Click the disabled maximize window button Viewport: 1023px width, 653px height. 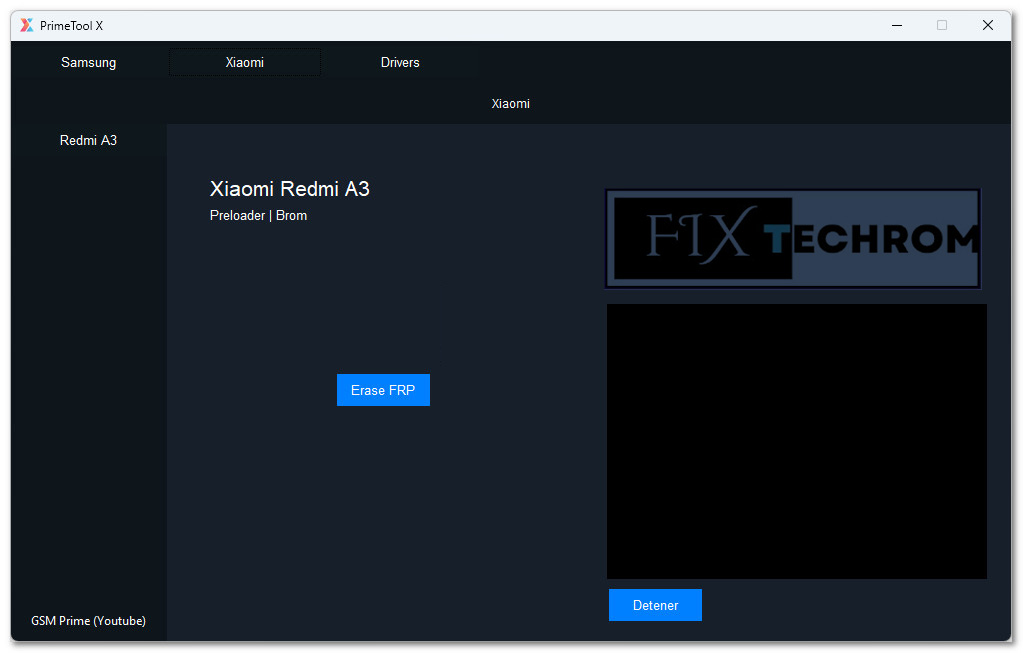942,25
